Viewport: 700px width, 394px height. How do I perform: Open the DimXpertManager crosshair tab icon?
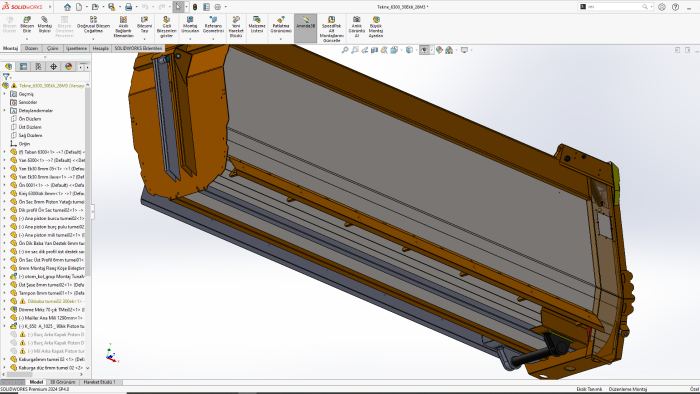point(54,66)
